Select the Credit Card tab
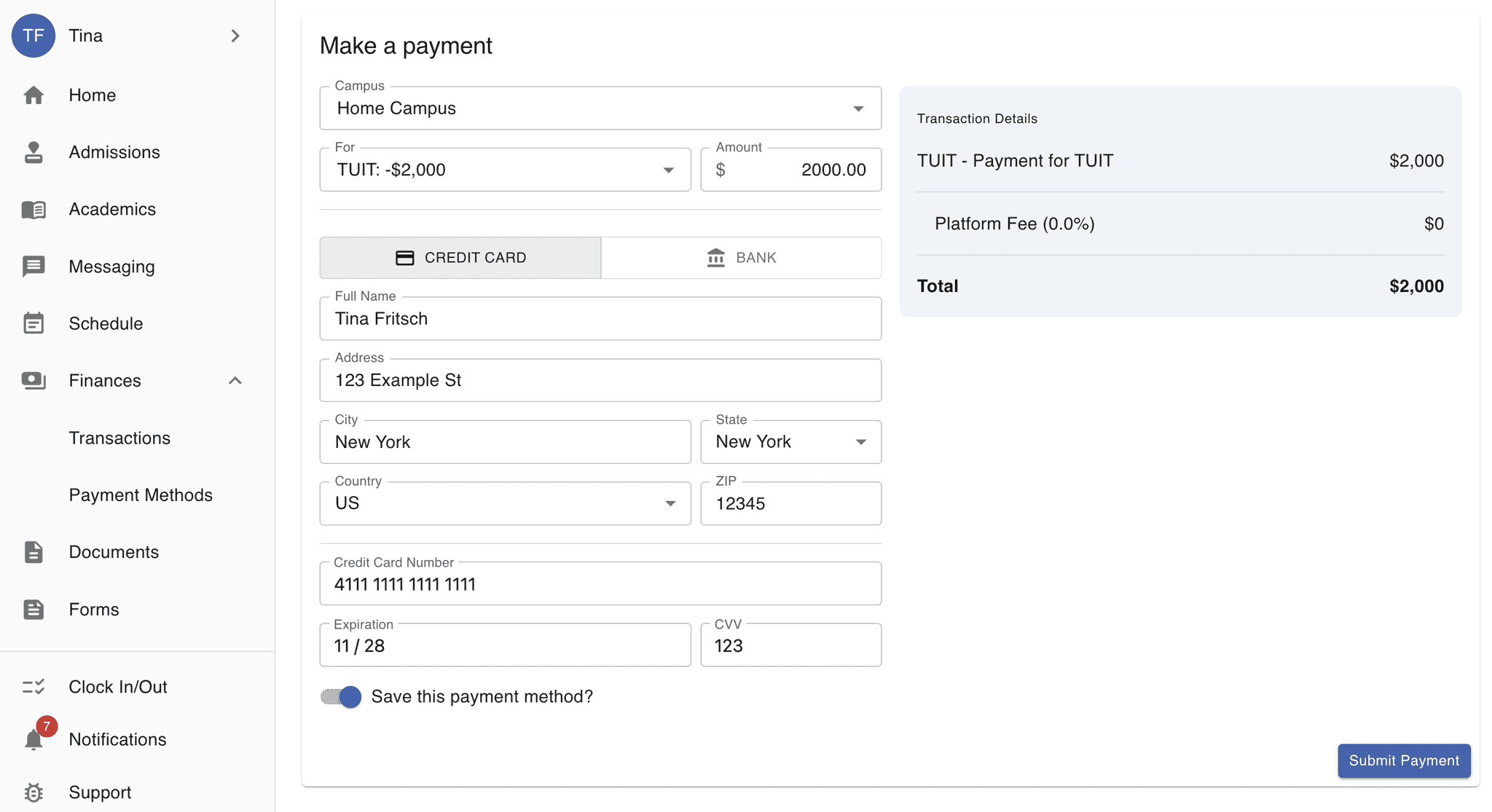The image size is (1492, 812). (460, 258)
